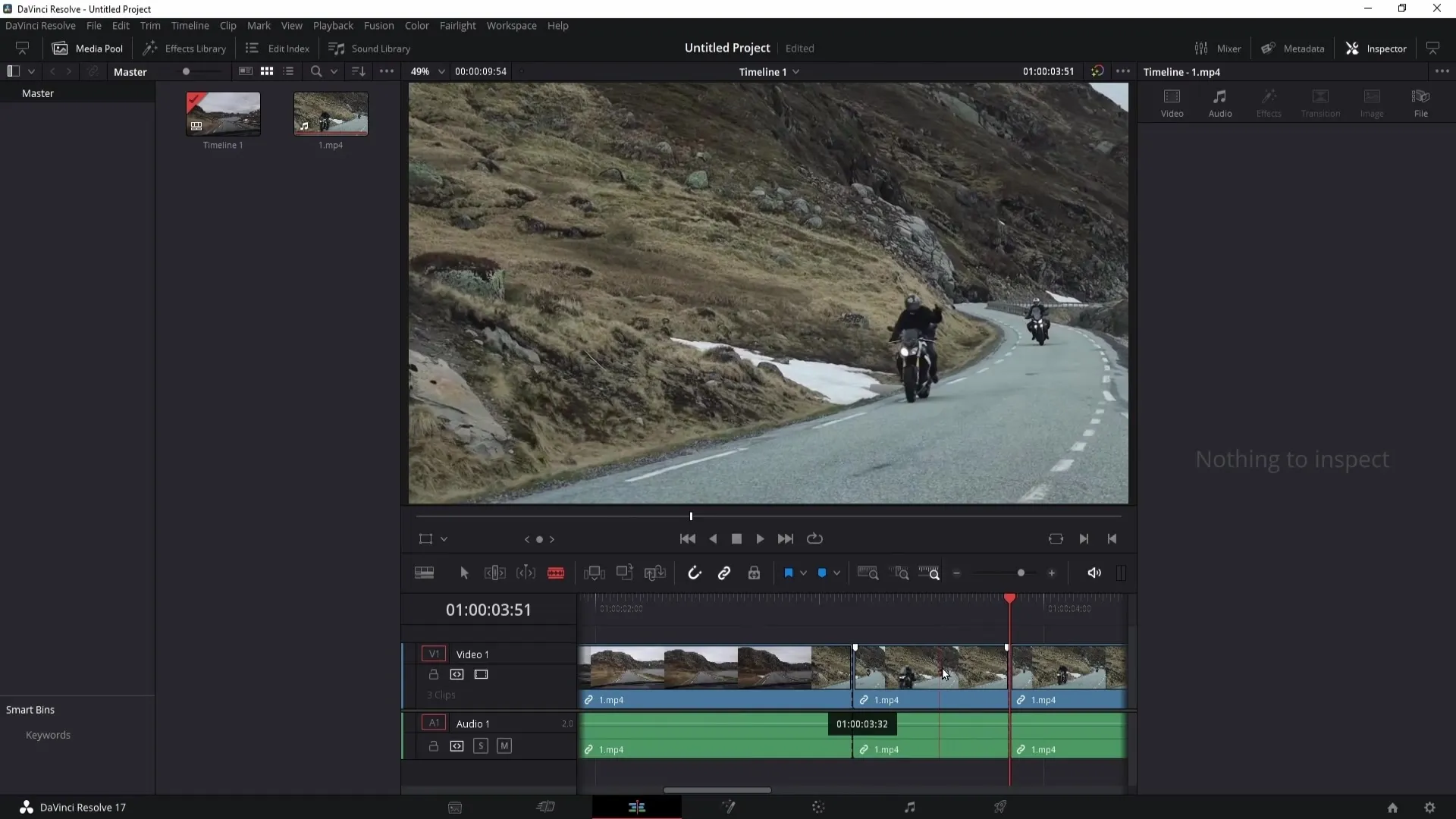This screenshot has width=1456, height=819.
Task: Open the Fusion menu
Action: [378, 26]
